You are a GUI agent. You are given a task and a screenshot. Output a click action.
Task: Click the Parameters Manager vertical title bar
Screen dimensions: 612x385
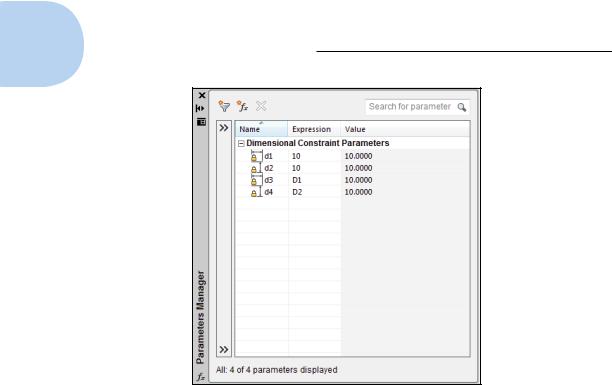pos(200,317)
